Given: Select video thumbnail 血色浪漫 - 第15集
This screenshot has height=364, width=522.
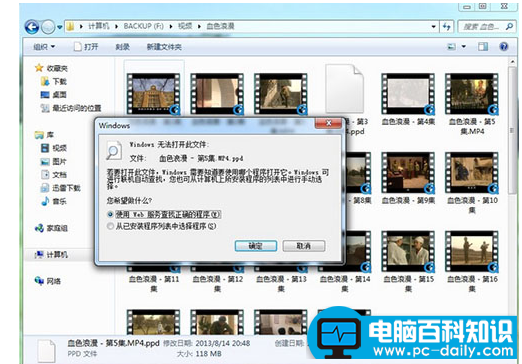Looking at the screenshot, I should 408,252.
